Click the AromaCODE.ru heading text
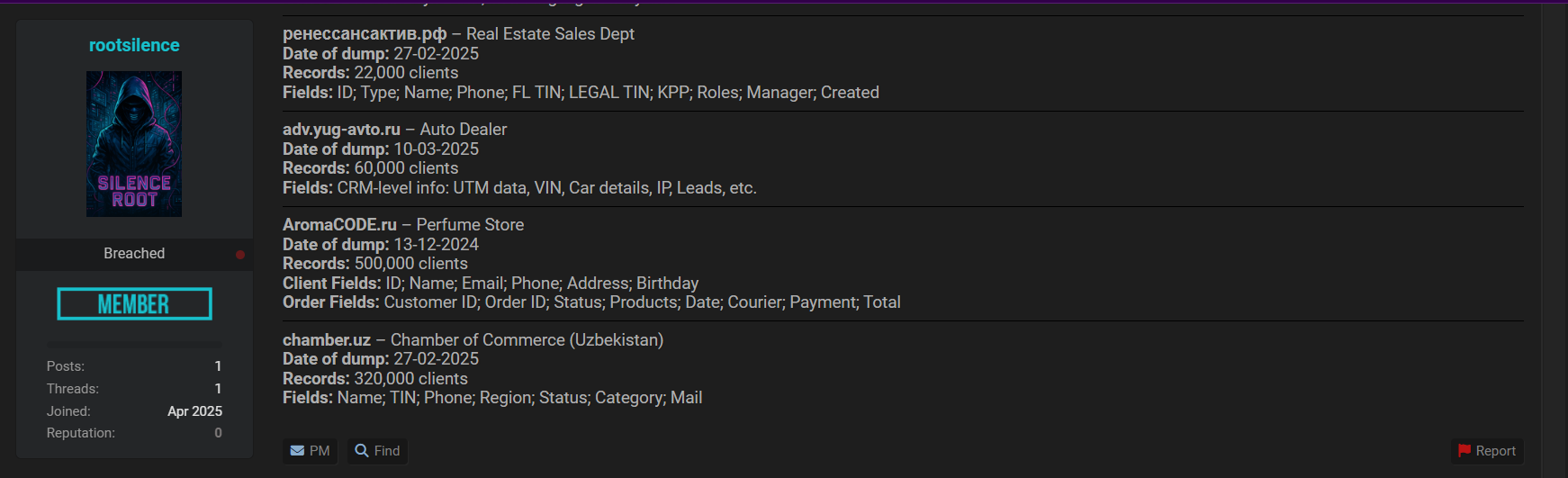 point(339,225)
